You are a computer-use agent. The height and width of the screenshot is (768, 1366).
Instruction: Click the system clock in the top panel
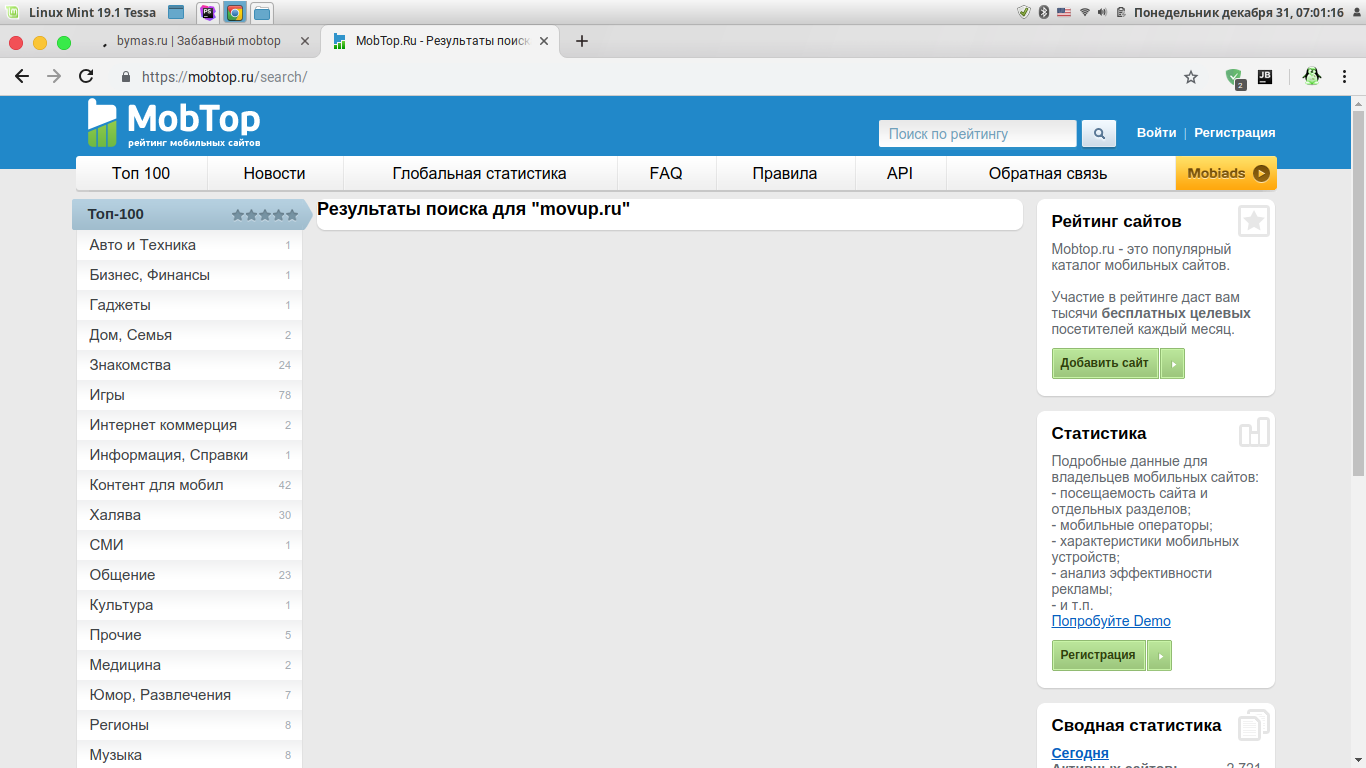pyautogui.click(x=1237, y=12)
